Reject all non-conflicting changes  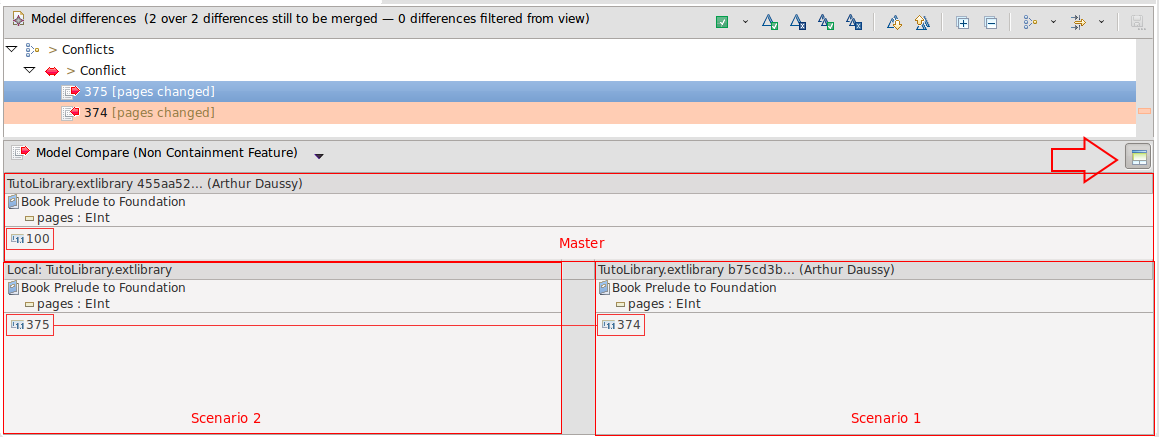click(x=854, y=22)
